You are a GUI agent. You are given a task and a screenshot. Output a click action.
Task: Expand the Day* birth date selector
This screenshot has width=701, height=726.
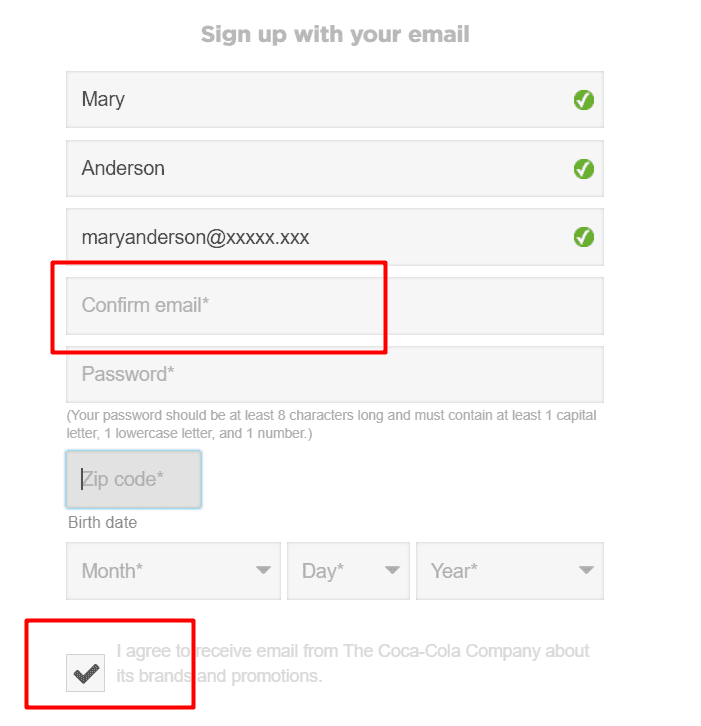(x=347, y=571)
